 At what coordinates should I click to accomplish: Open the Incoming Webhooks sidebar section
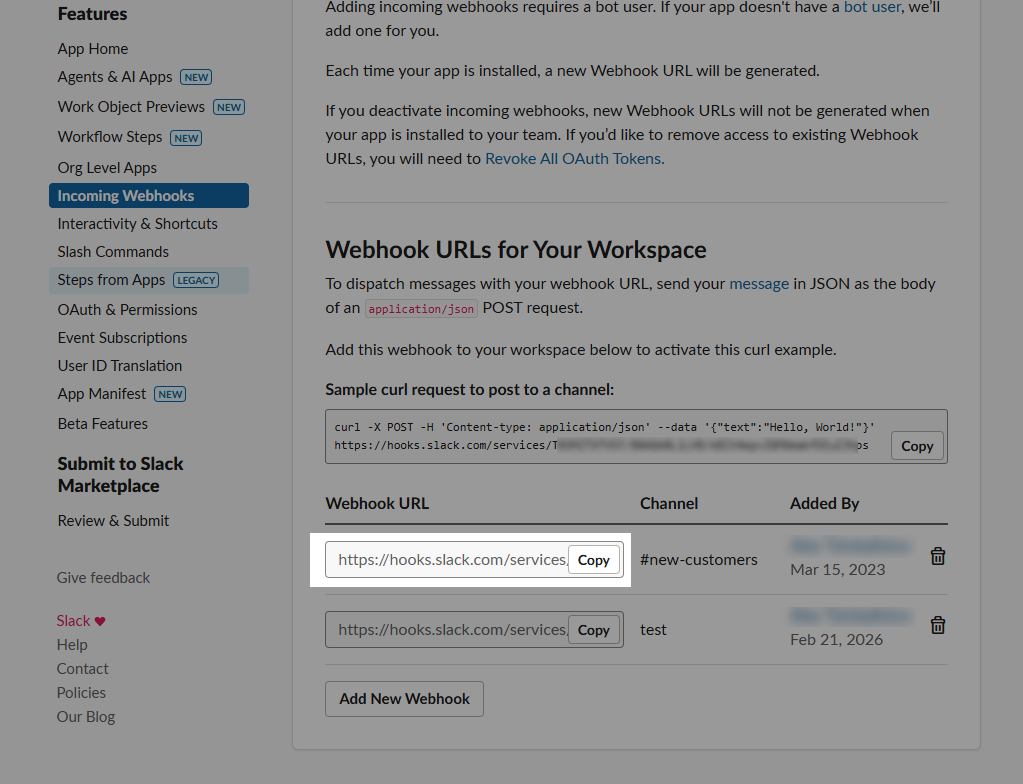pyautogui.click(x=126, y=195)
